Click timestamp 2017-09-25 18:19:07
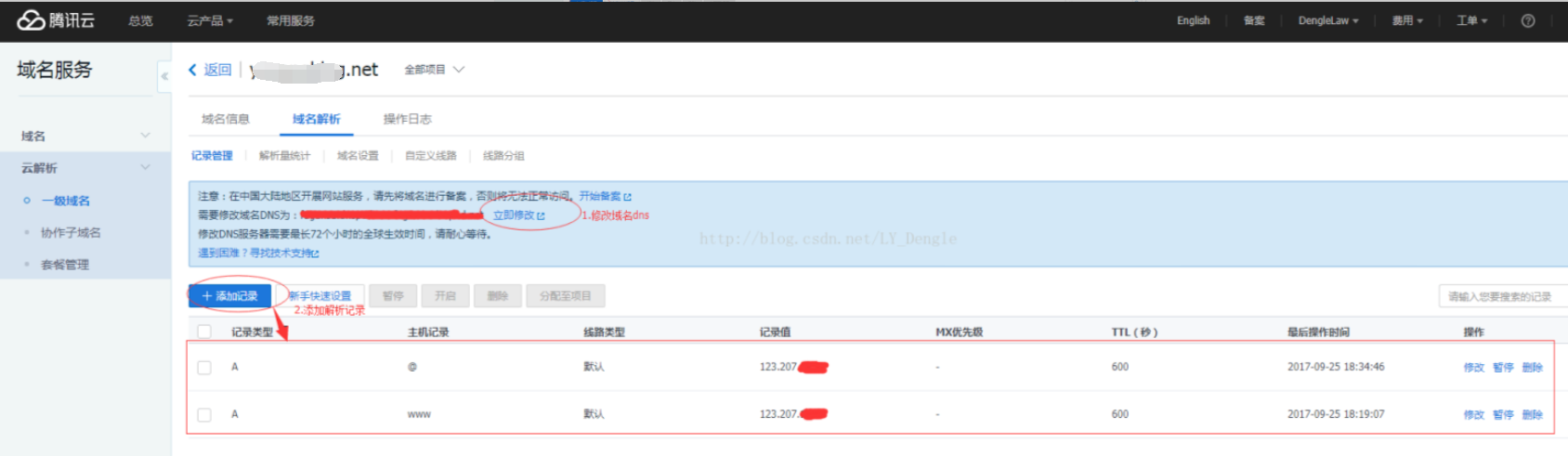The width and height of the screenshot is (1568, 456). (x=1336, y=414)
